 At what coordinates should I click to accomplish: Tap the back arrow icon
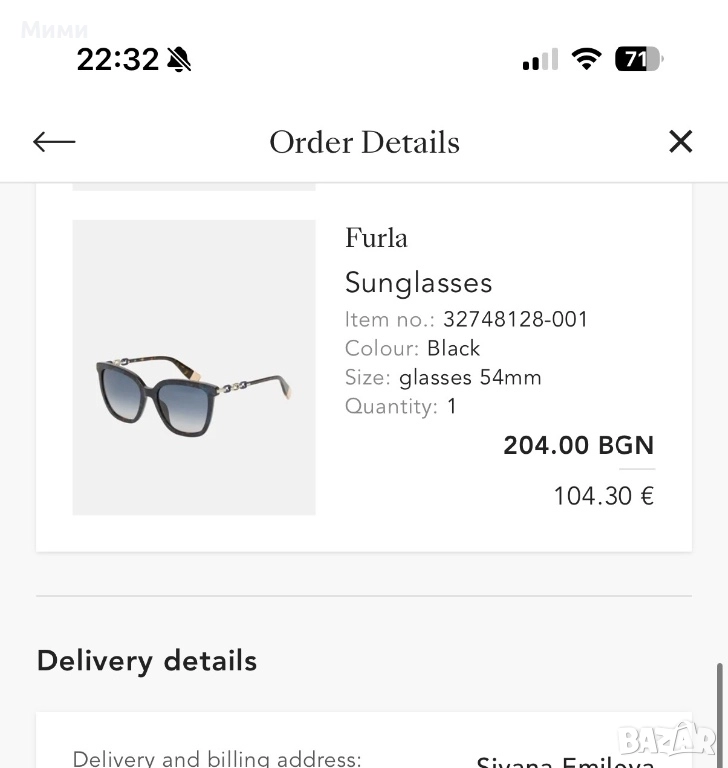tap(54, 142)
